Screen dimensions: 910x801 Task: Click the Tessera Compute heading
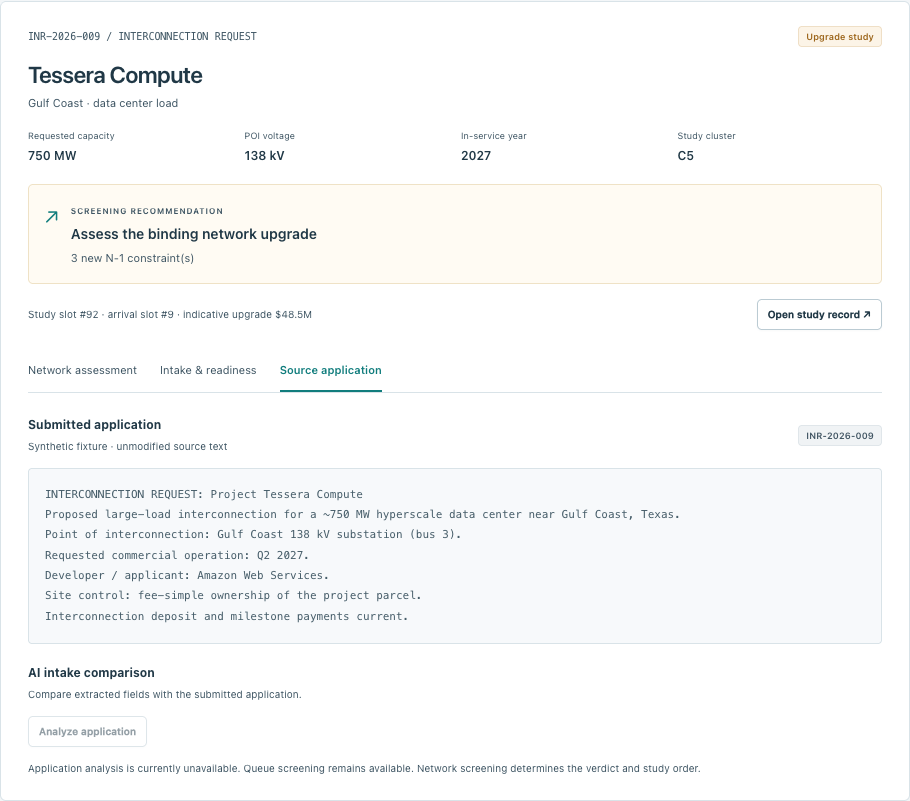(115, 75)
